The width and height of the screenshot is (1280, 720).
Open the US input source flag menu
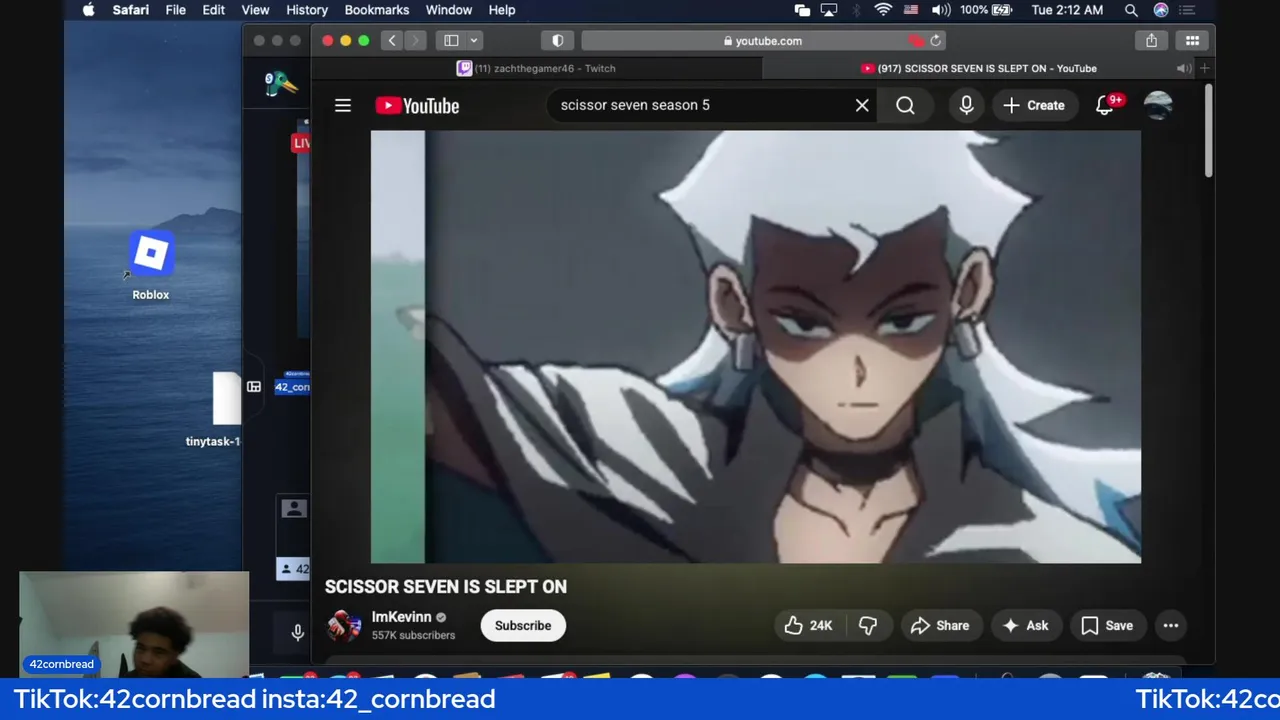pos(911,10)
